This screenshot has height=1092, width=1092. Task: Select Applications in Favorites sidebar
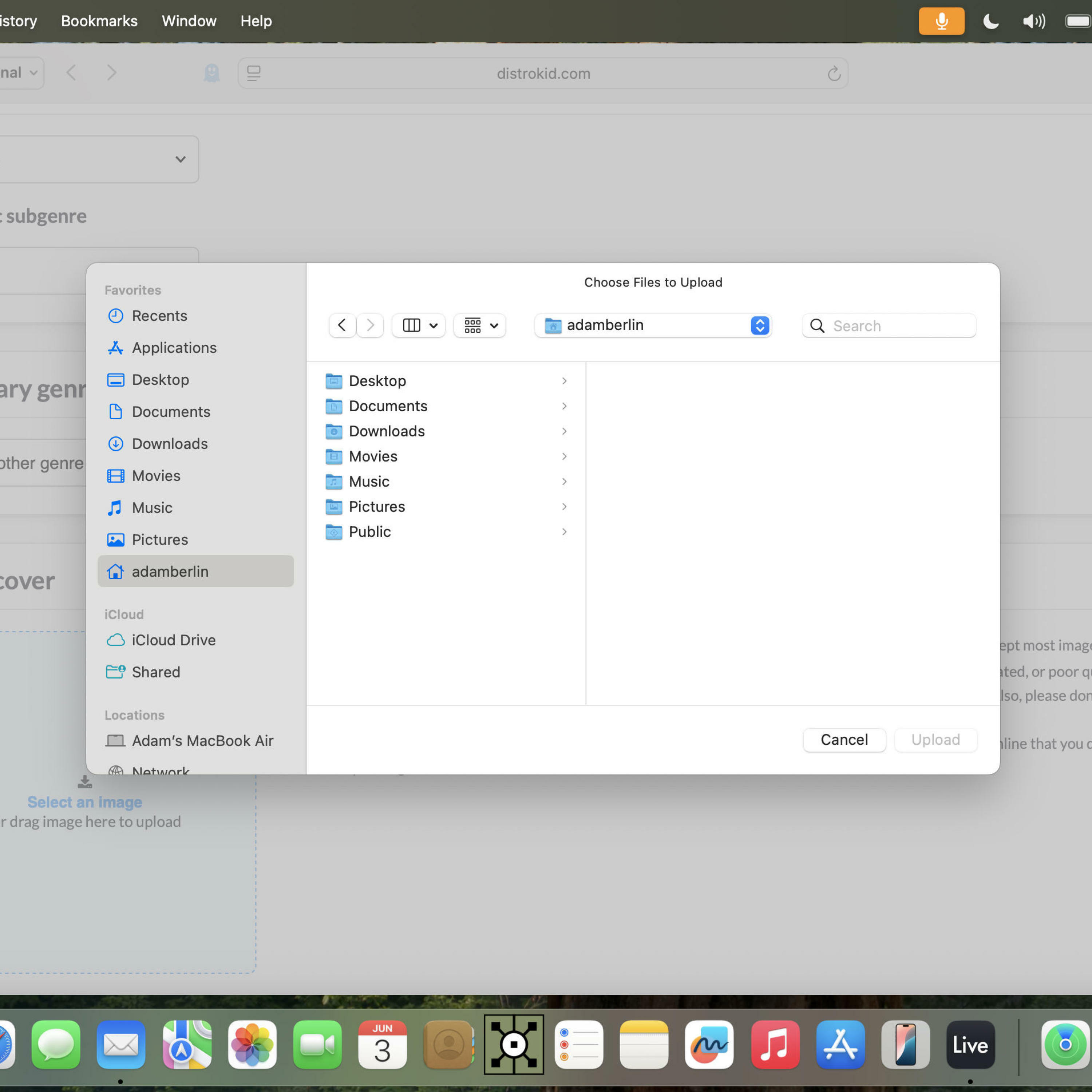pos(195,348)
